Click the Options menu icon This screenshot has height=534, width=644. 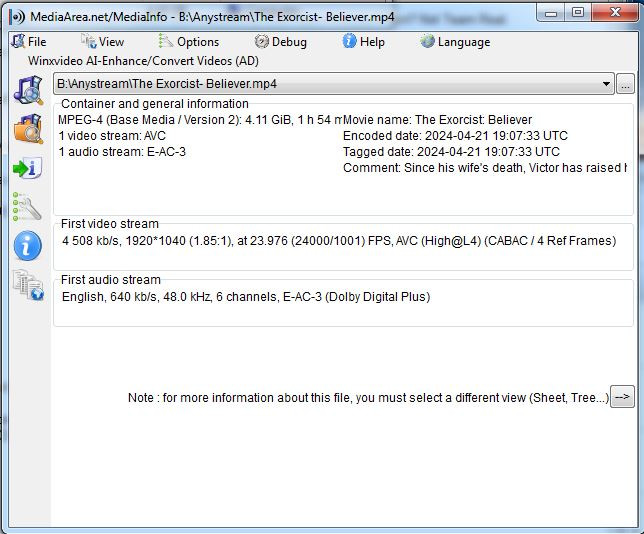click(166, 41)
